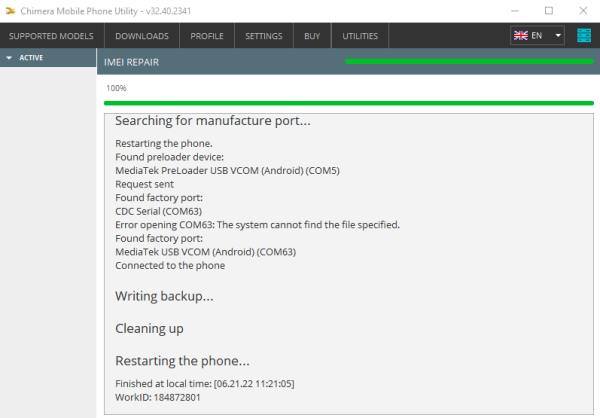Maximize the Chimera window

[x=549, y=11]
